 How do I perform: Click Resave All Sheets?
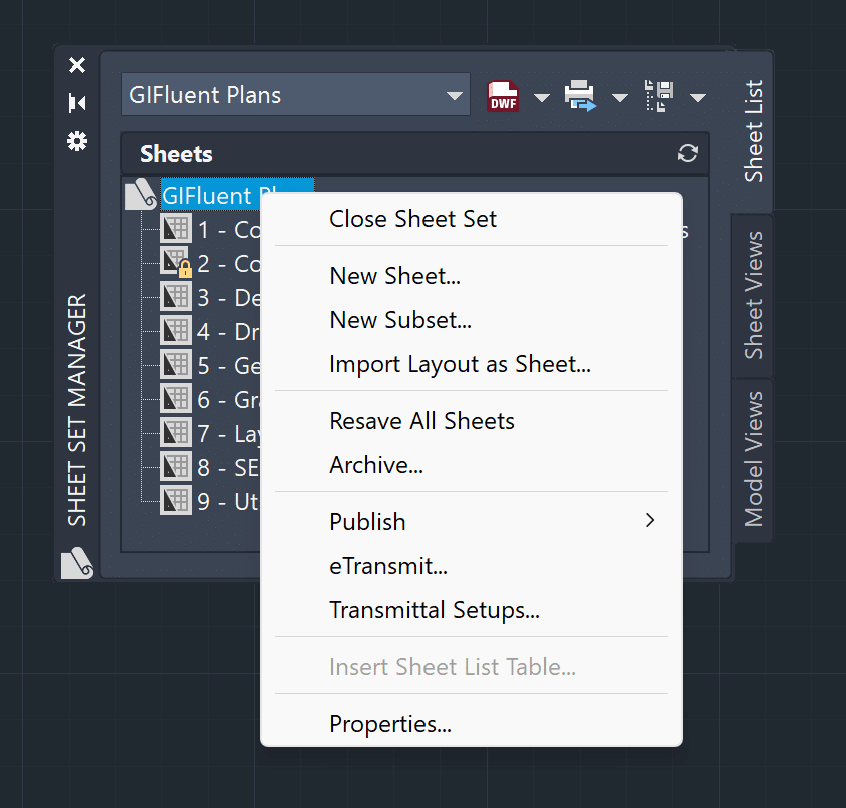[x=421, y=421]
